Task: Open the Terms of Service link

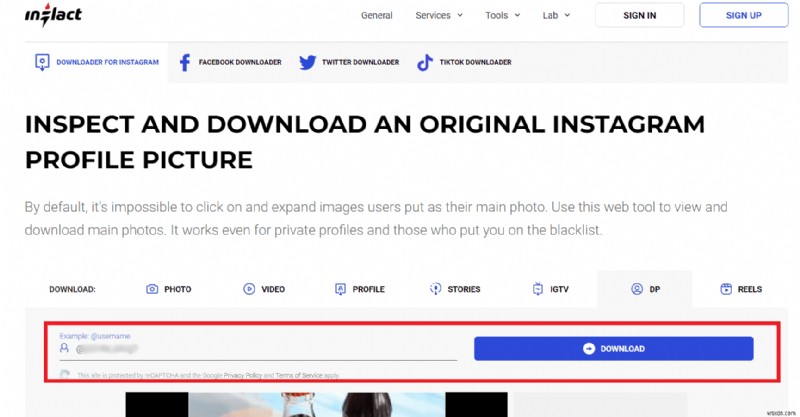Action: [x=299, y=375]
